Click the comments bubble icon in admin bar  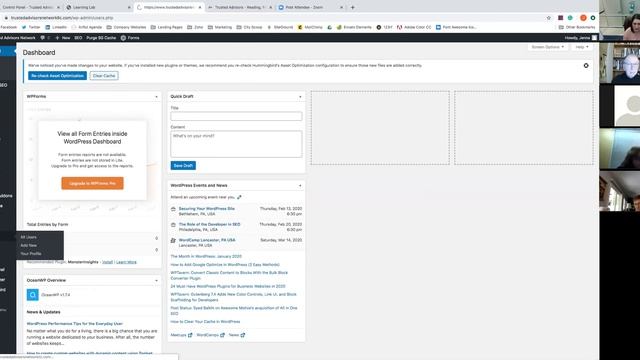[43, 38]
